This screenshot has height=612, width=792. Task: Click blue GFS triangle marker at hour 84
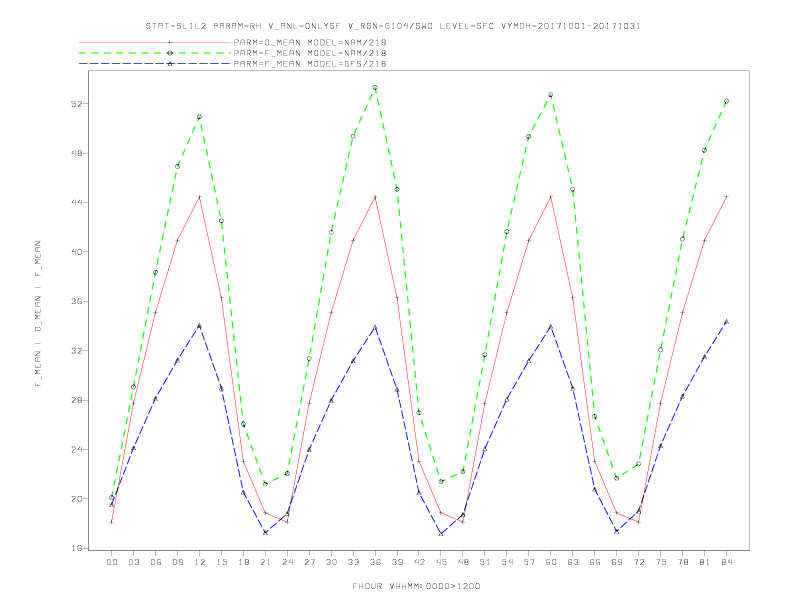pos(726,322)
